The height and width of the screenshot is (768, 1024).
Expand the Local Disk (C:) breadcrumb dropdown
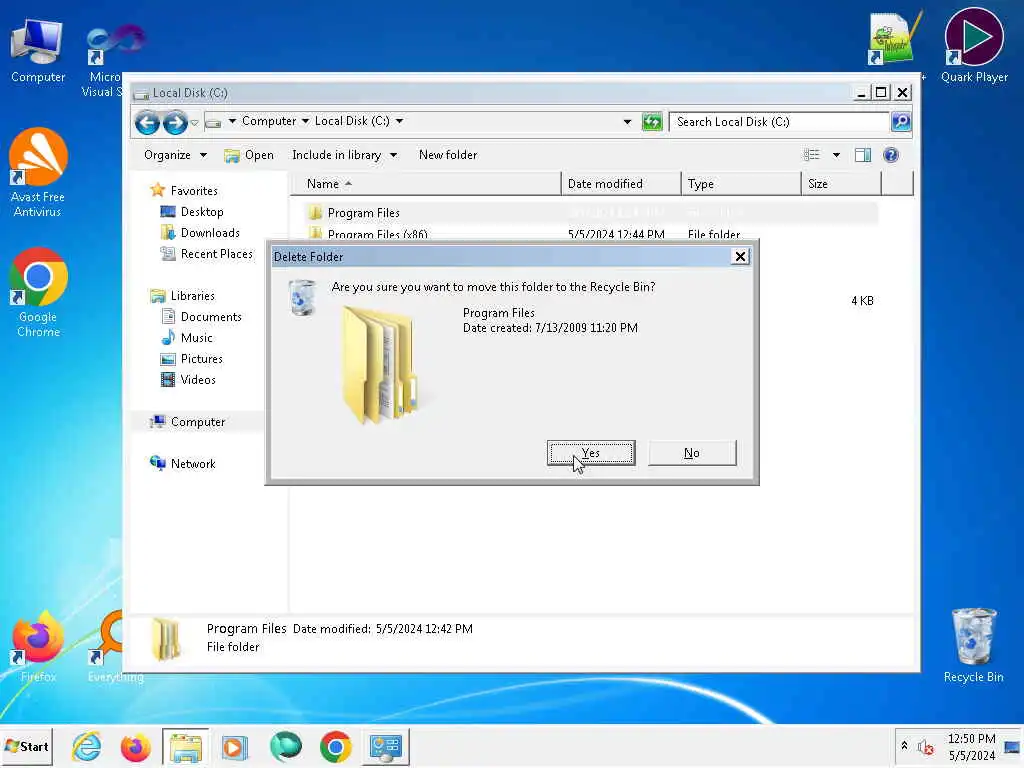tap(399, 121)
